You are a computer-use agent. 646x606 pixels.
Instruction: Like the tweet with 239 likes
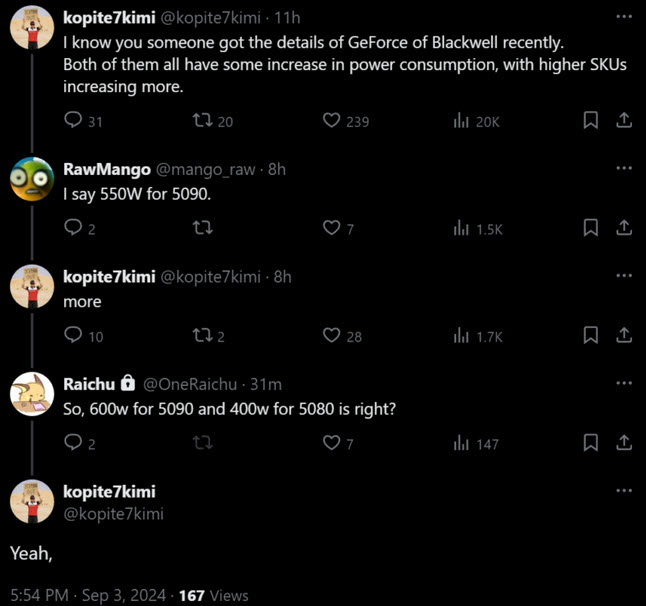[x=332, y=121]
